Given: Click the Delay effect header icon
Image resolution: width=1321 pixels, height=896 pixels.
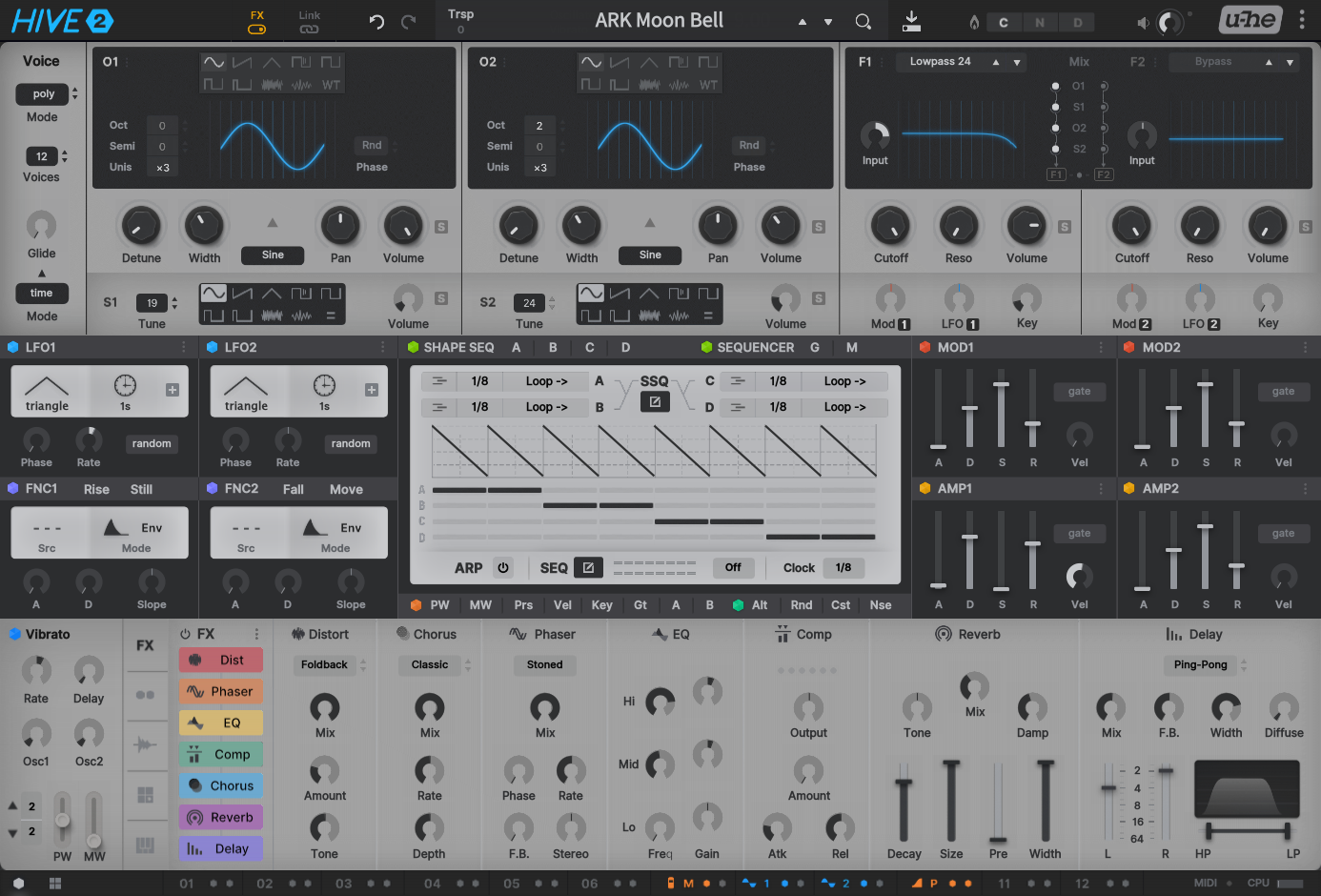Looking at the screenshot, I should [x=1174, y=634].
